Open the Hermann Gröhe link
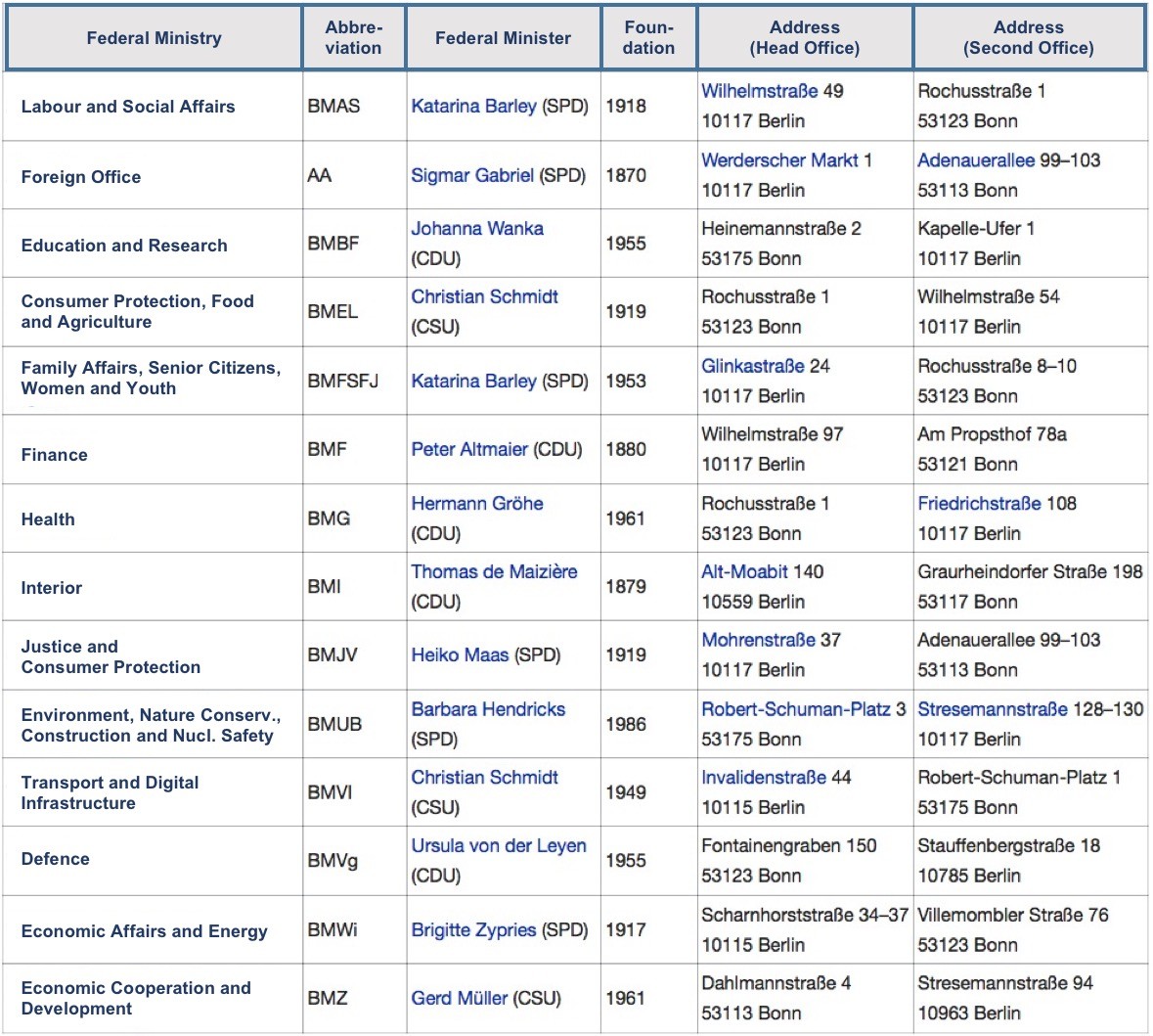The image size is (1153, 1036). [475, 503]
